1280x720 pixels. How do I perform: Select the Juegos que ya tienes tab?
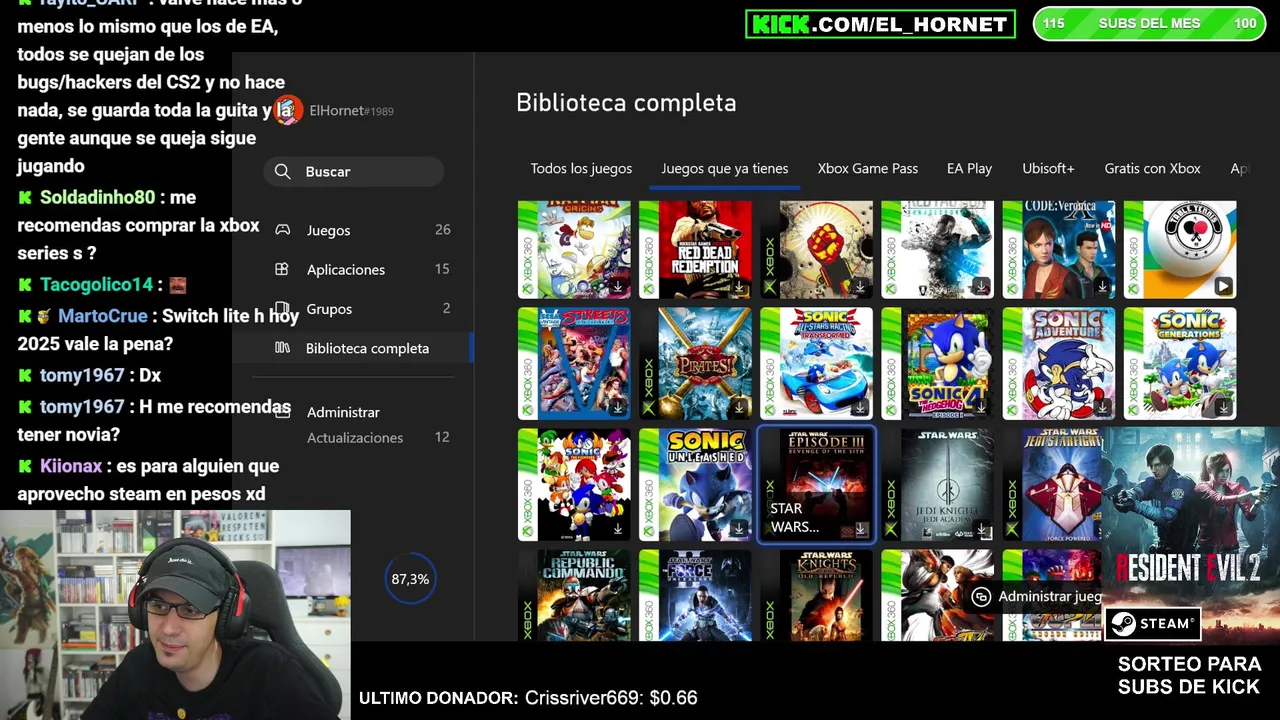click(x=725, y=169)
